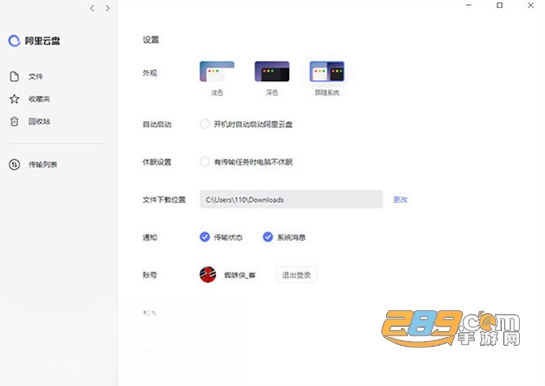The image size is (545, 386).
Task: Open the 文件 page icon in sidebar
Action: (14, 76)
